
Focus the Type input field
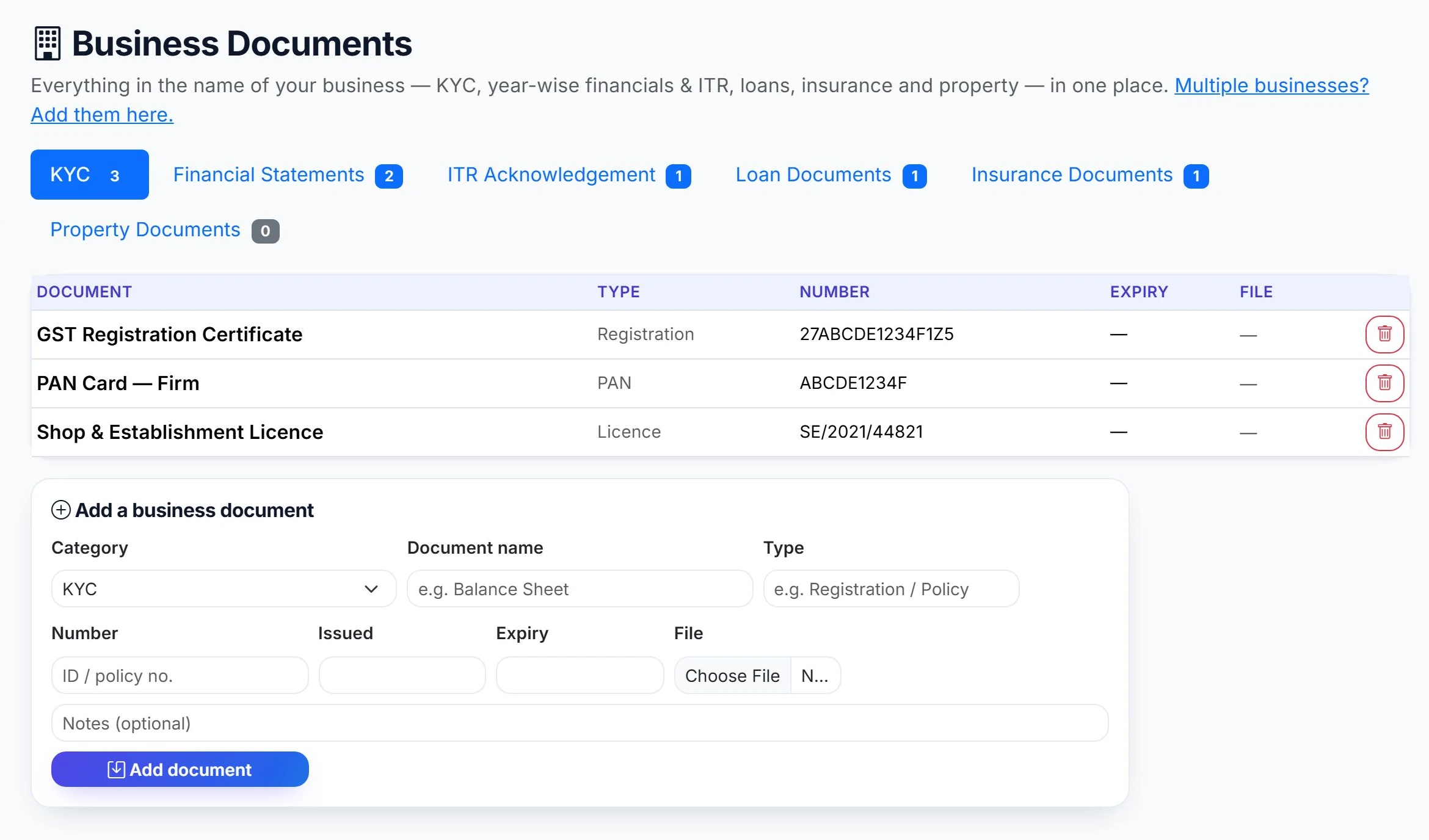tap(891, 588)
